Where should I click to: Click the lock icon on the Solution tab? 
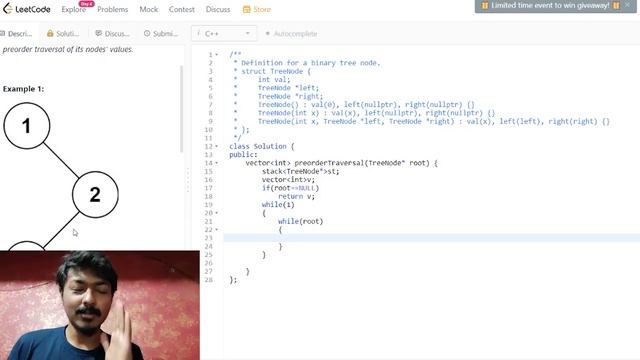pos(50,33)
